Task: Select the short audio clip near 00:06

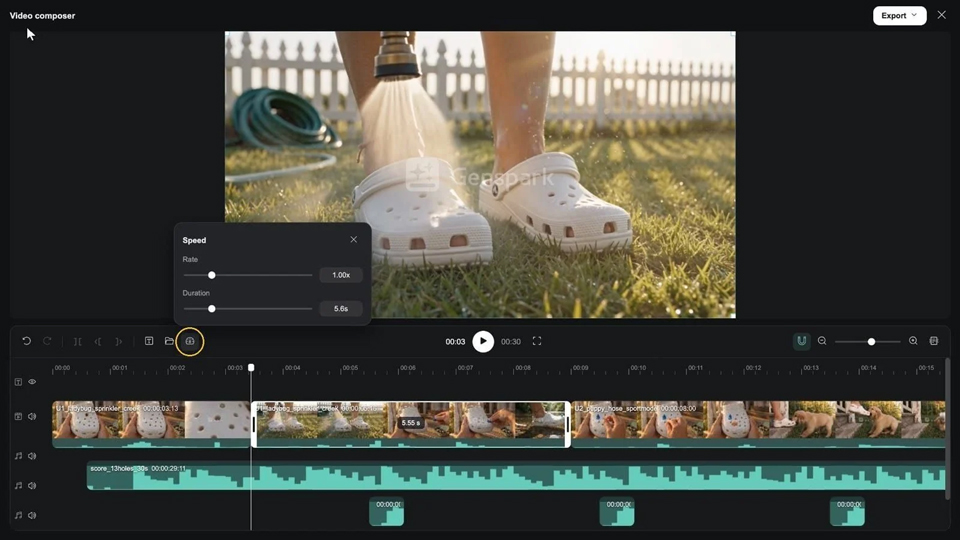Action: pyautogui.click(x=386, y=512)
